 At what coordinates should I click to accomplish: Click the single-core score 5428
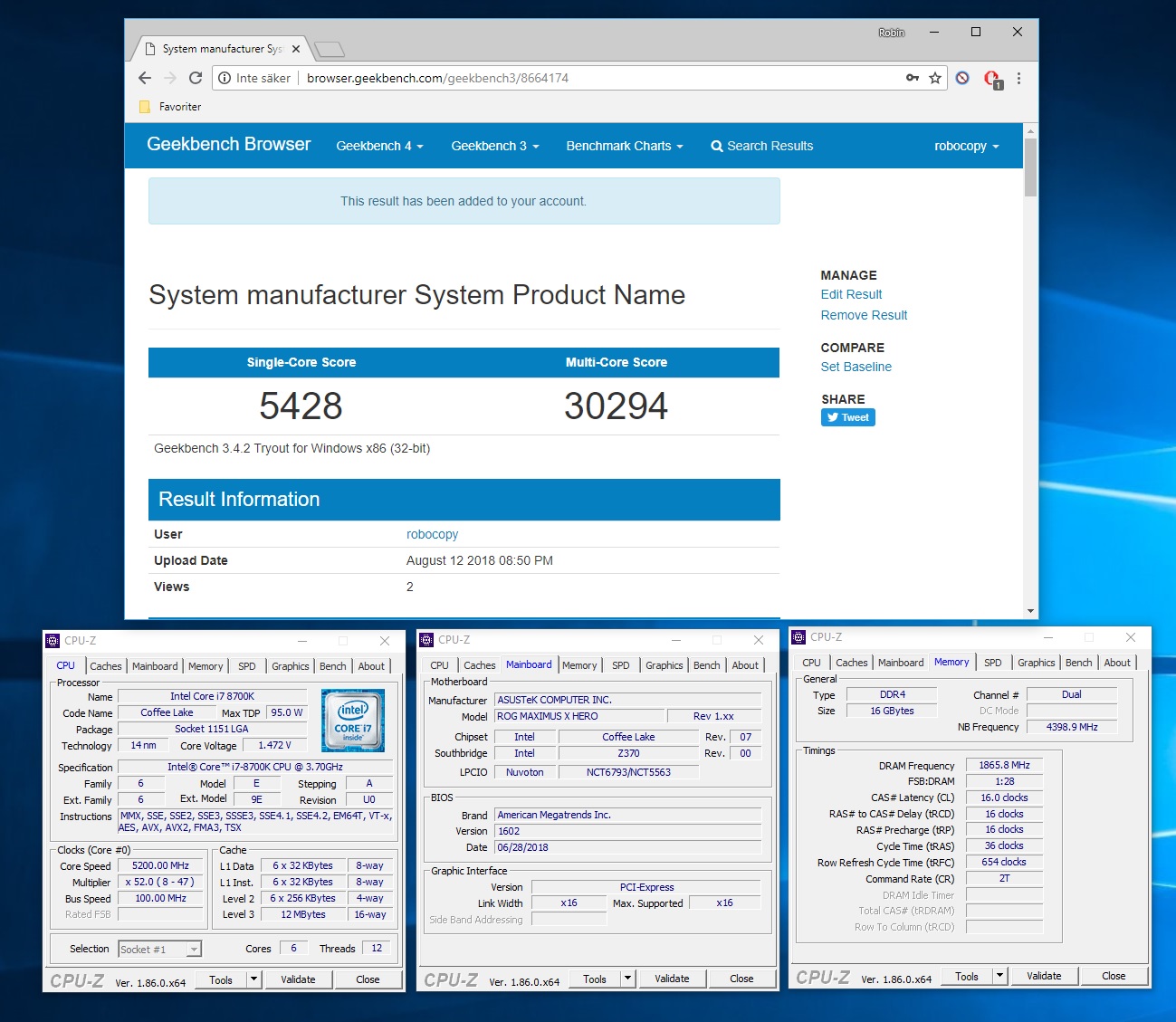pyautogui.click(x=301, y=406)
